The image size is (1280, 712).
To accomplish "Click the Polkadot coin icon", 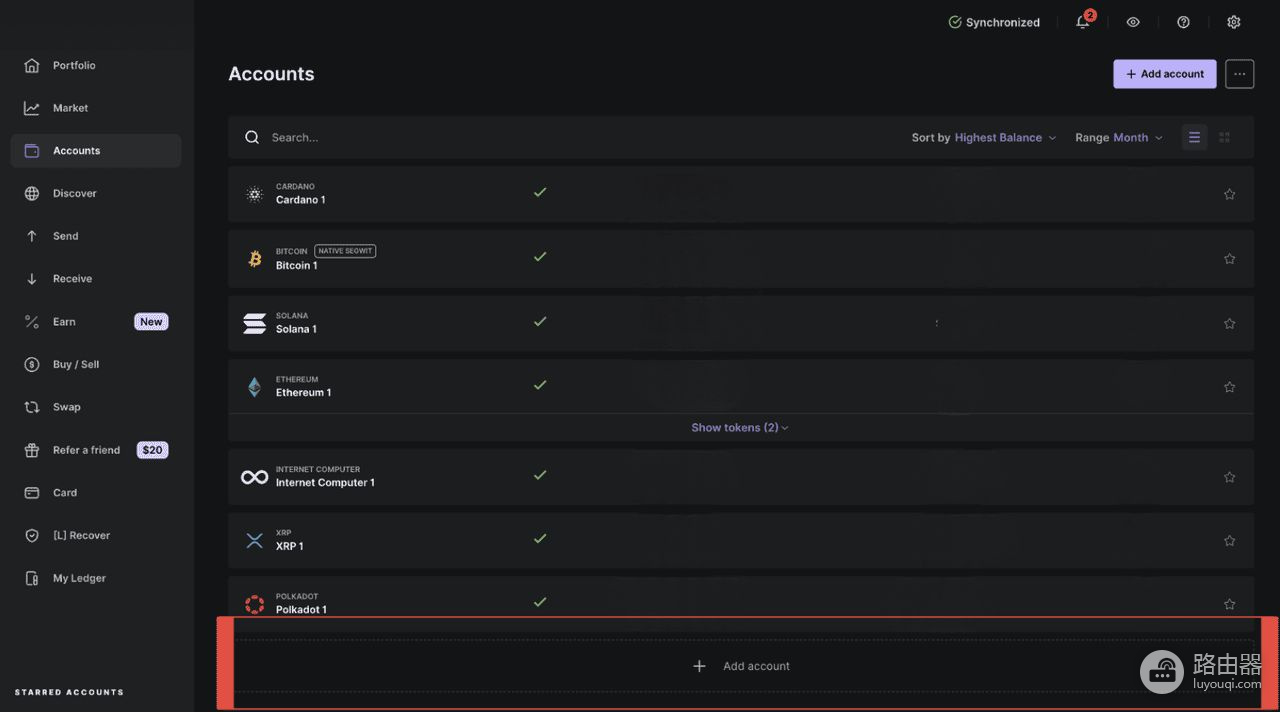I will [x=254, y=604].
